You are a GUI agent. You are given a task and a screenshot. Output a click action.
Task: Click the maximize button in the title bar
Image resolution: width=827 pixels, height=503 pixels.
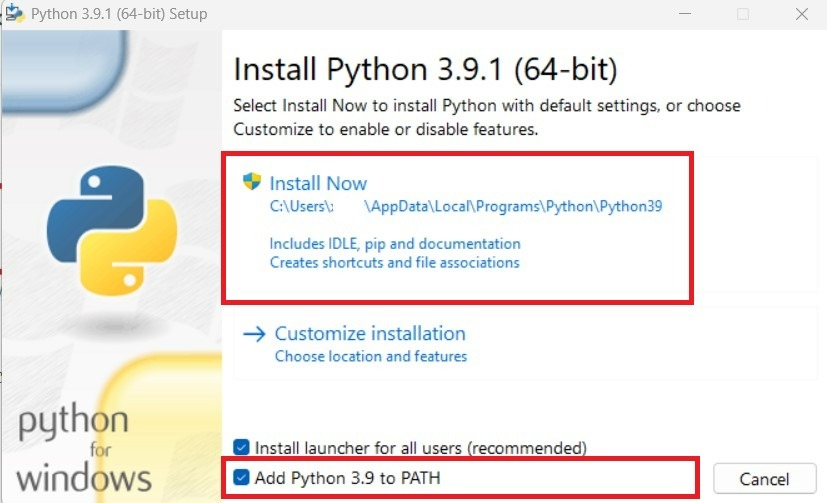coord(743,14)
